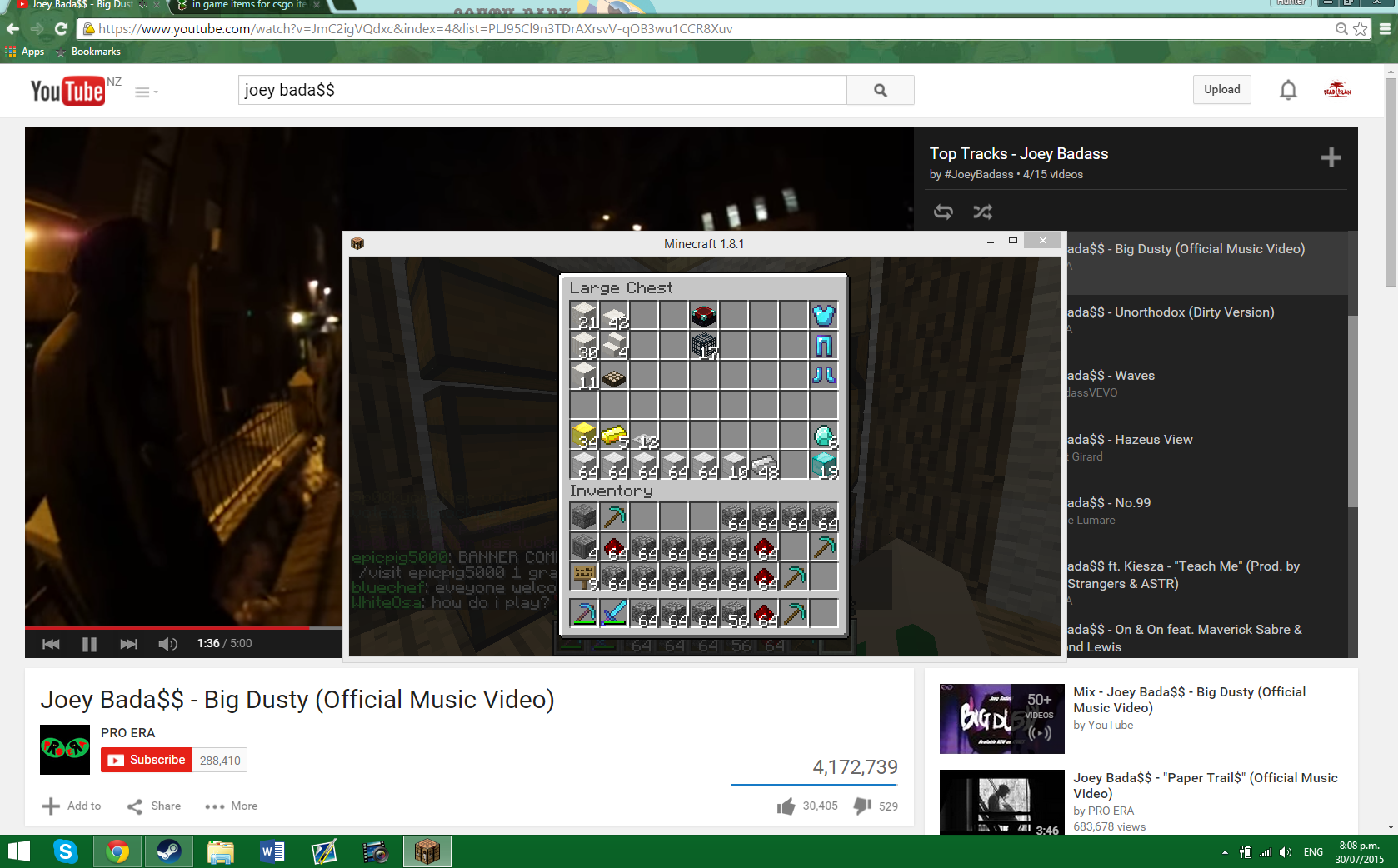Click the glass block stack of 17
1398x868 pixels.
pyautogui.click(x=704, y=345)
